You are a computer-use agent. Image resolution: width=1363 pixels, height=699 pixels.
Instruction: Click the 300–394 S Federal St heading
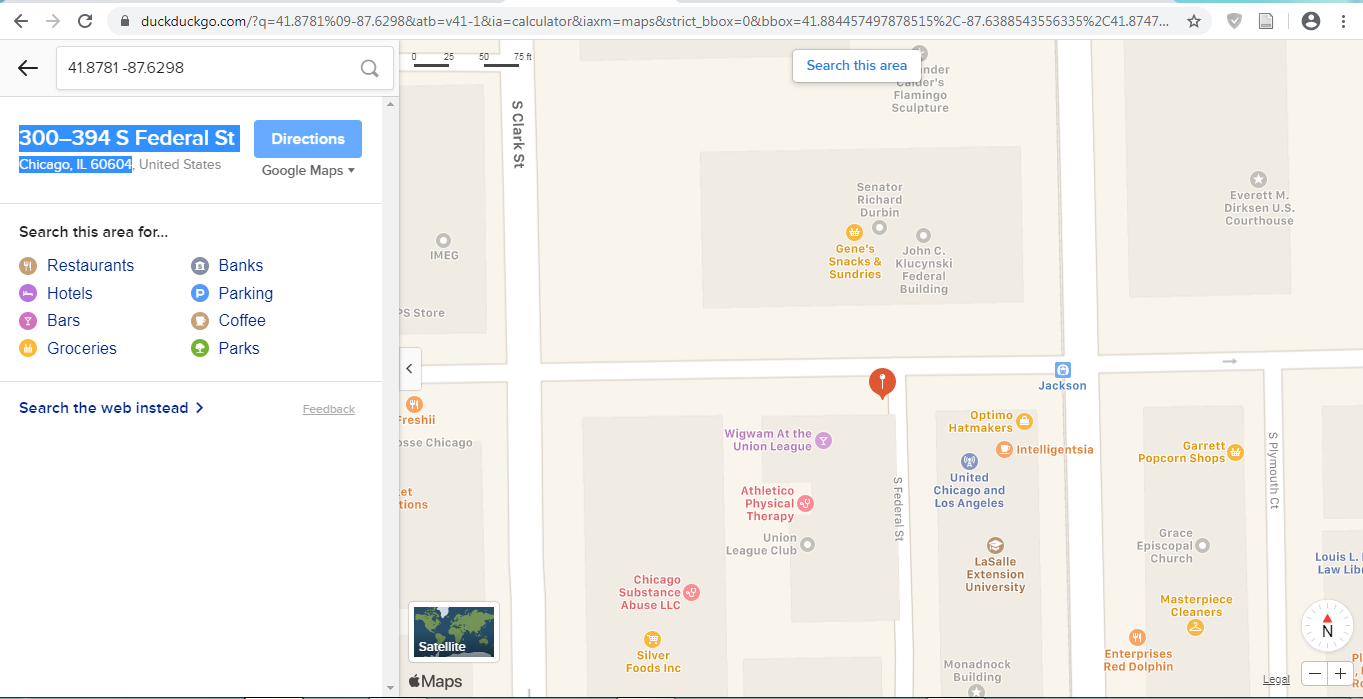point(127,138)
